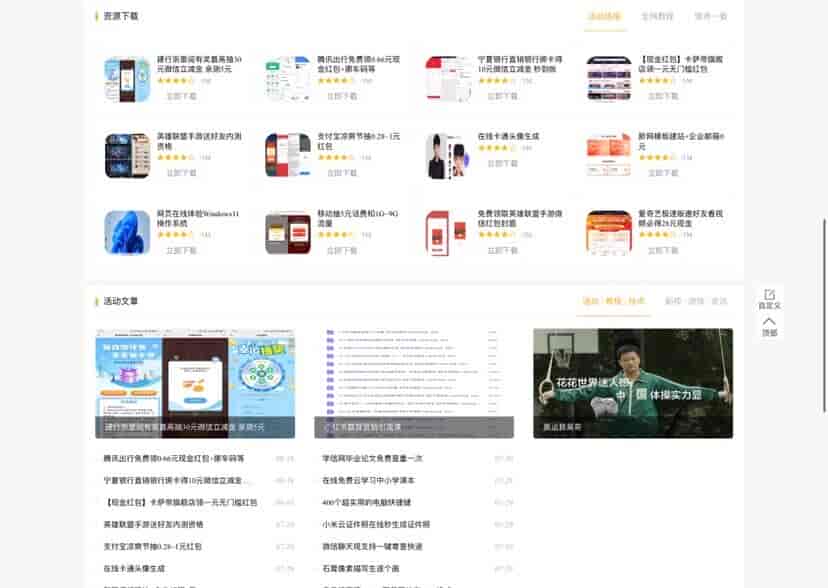Open the 微信聊天现支持一键弯查快递 article
This screenshot has height=588, width=828.
(372, 547)
